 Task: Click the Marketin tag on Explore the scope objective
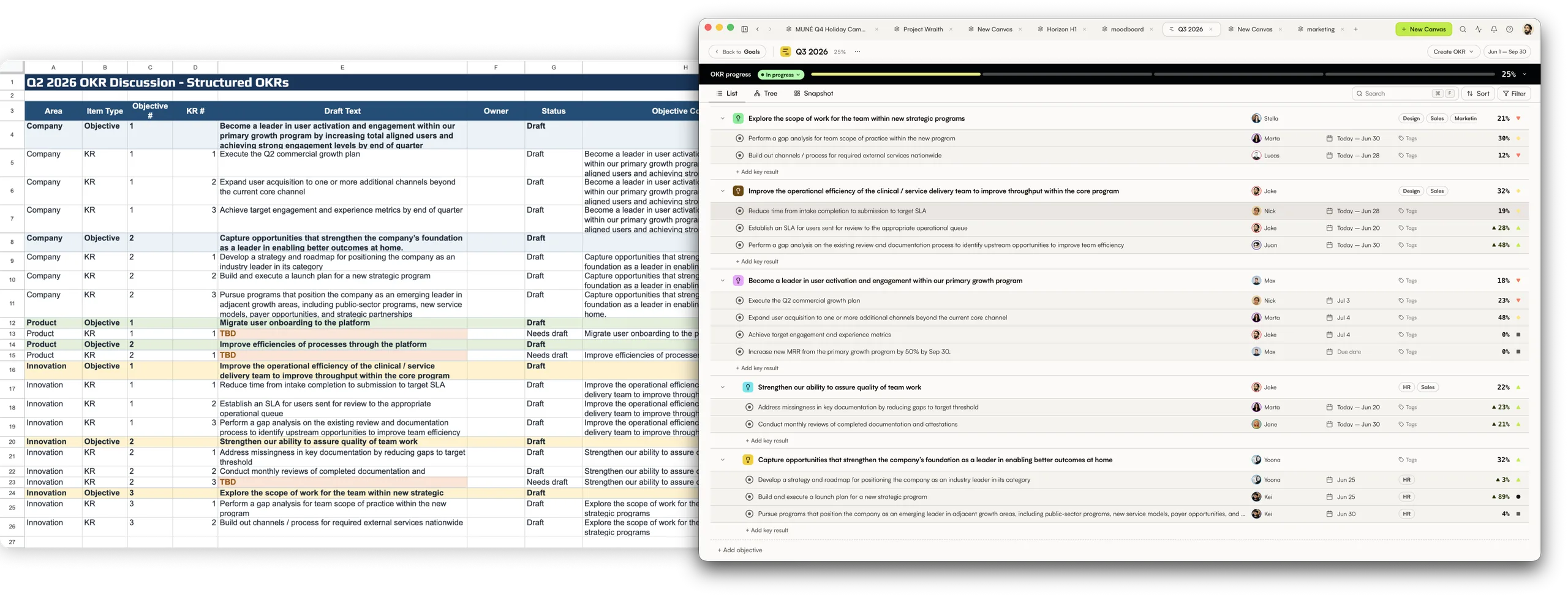(1465, 118)
